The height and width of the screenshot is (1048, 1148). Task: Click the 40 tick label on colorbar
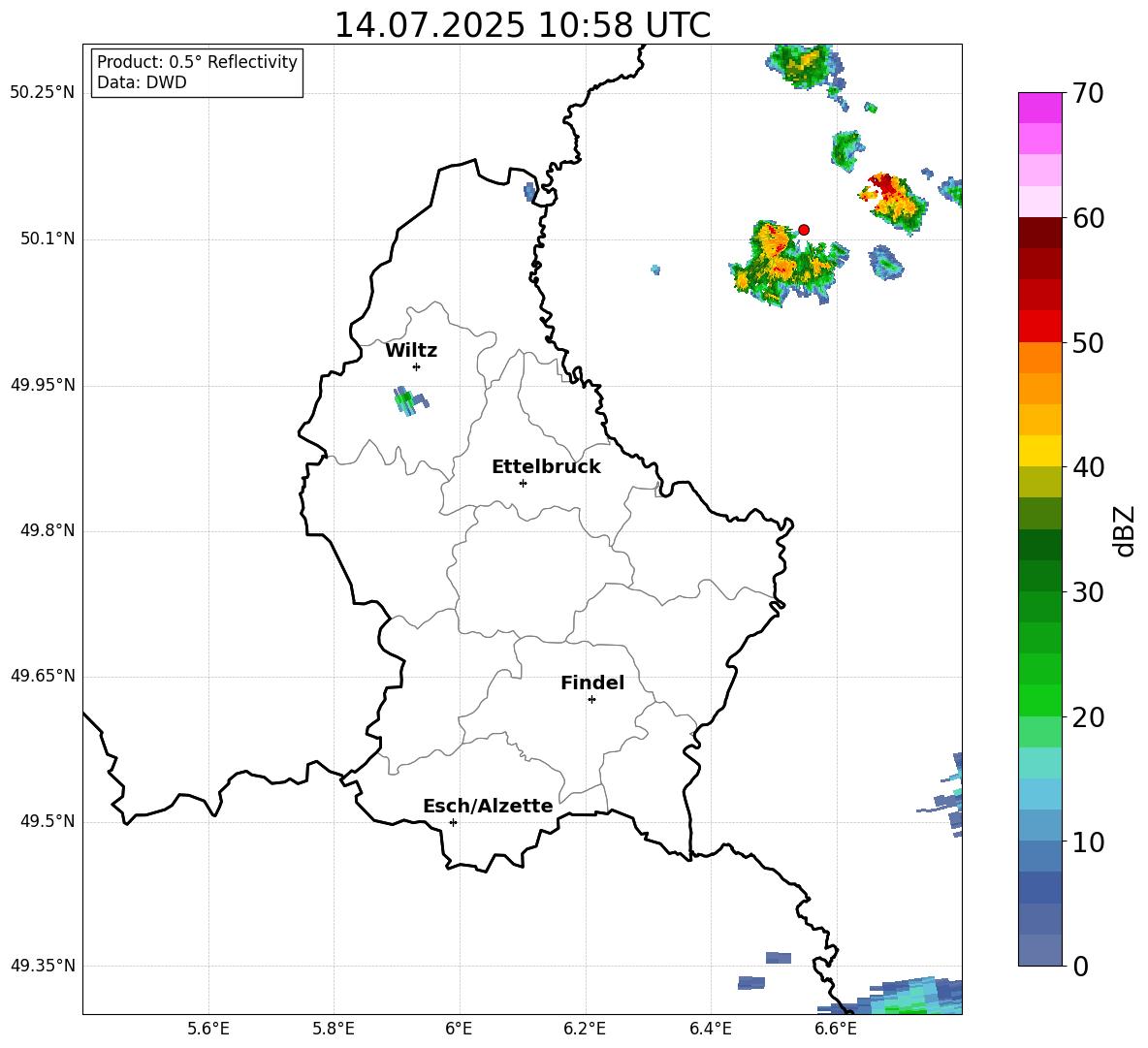[1088, 467]
